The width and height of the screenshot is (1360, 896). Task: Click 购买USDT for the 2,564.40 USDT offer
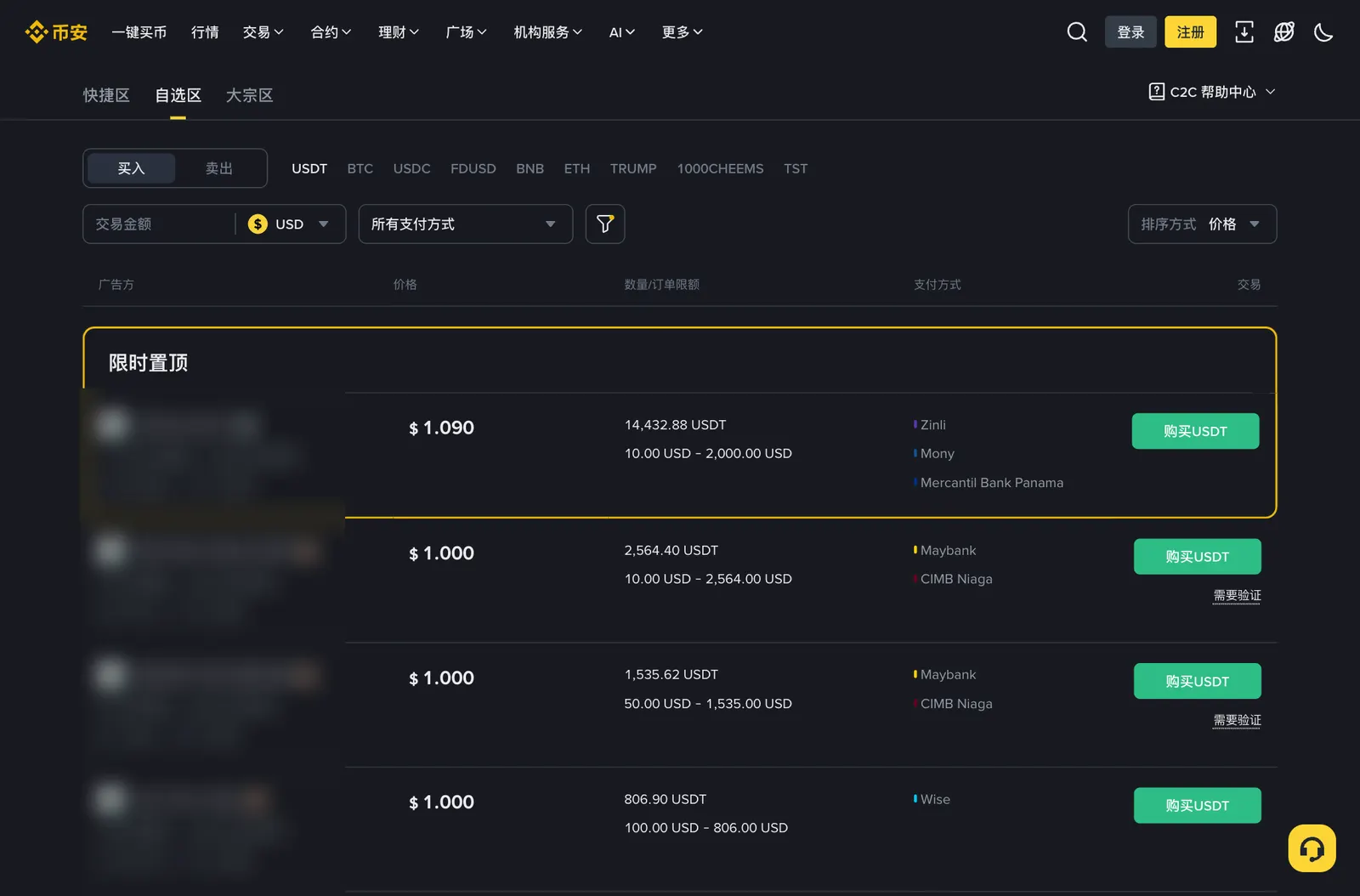pyautogui.click(x=1197, y=557)
